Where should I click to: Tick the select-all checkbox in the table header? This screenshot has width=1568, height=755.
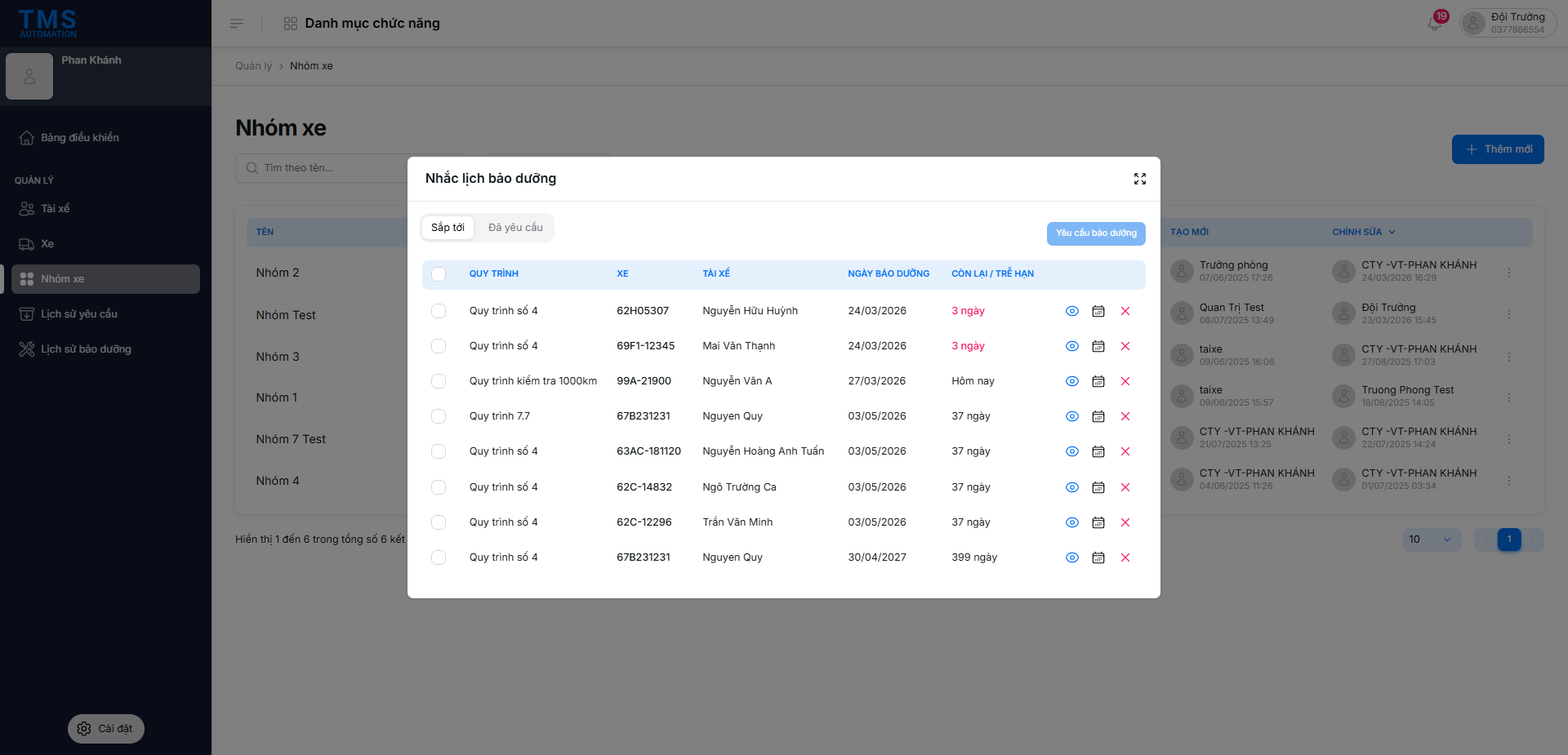pyautogui.click(x=439, y=274)
